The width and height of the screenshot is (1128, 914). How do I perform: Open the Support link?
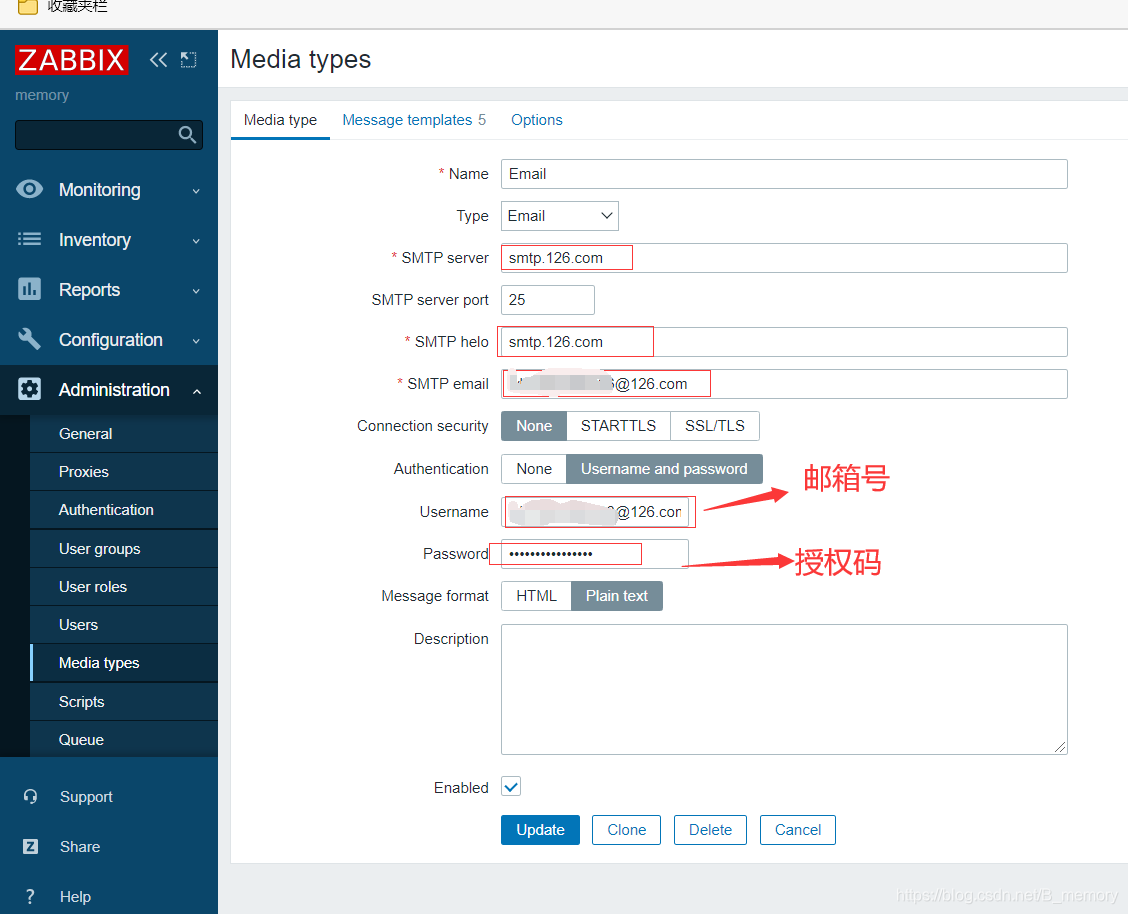(86, 797)
